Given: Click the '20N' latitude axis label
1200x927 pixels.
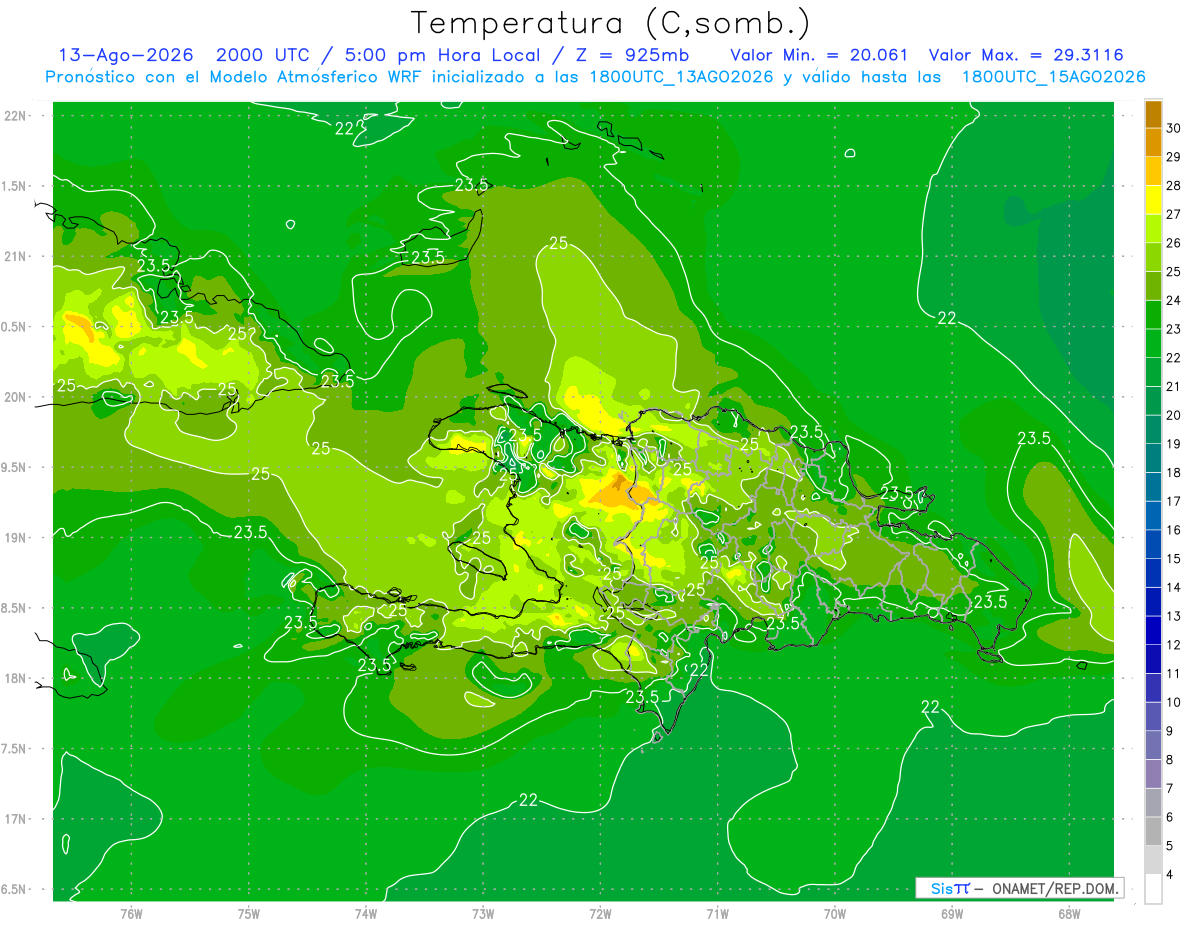Looking at the screenshot, I should click(x=16, y=397).
